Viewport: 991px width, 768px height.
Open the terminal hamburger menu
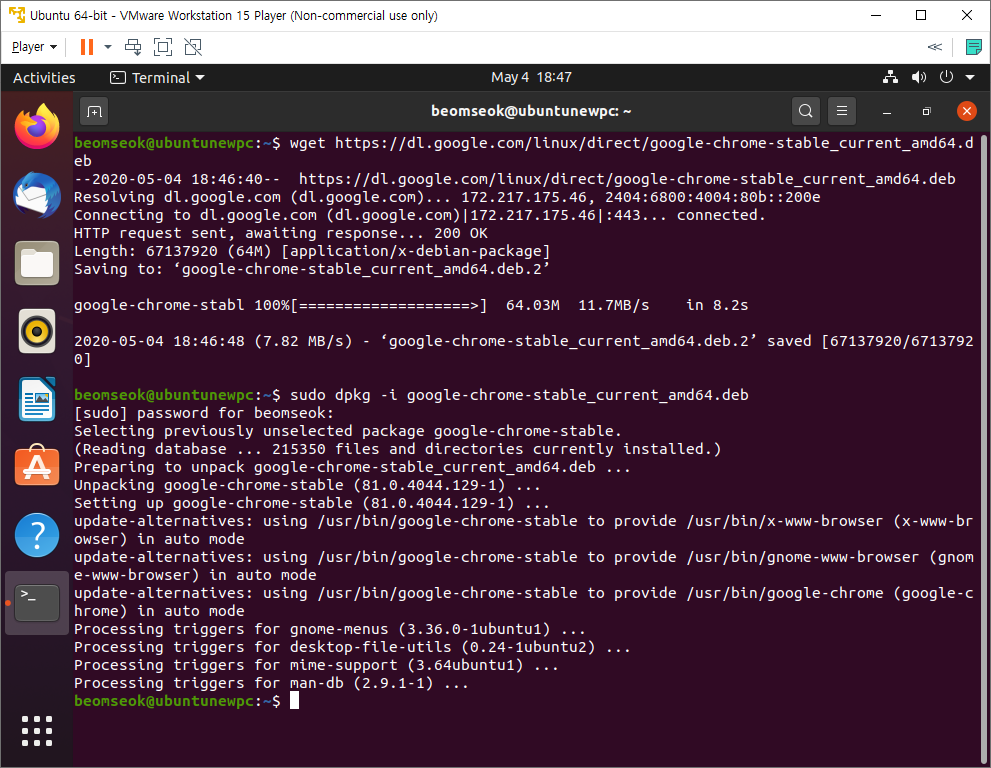[x=842, y=111]
